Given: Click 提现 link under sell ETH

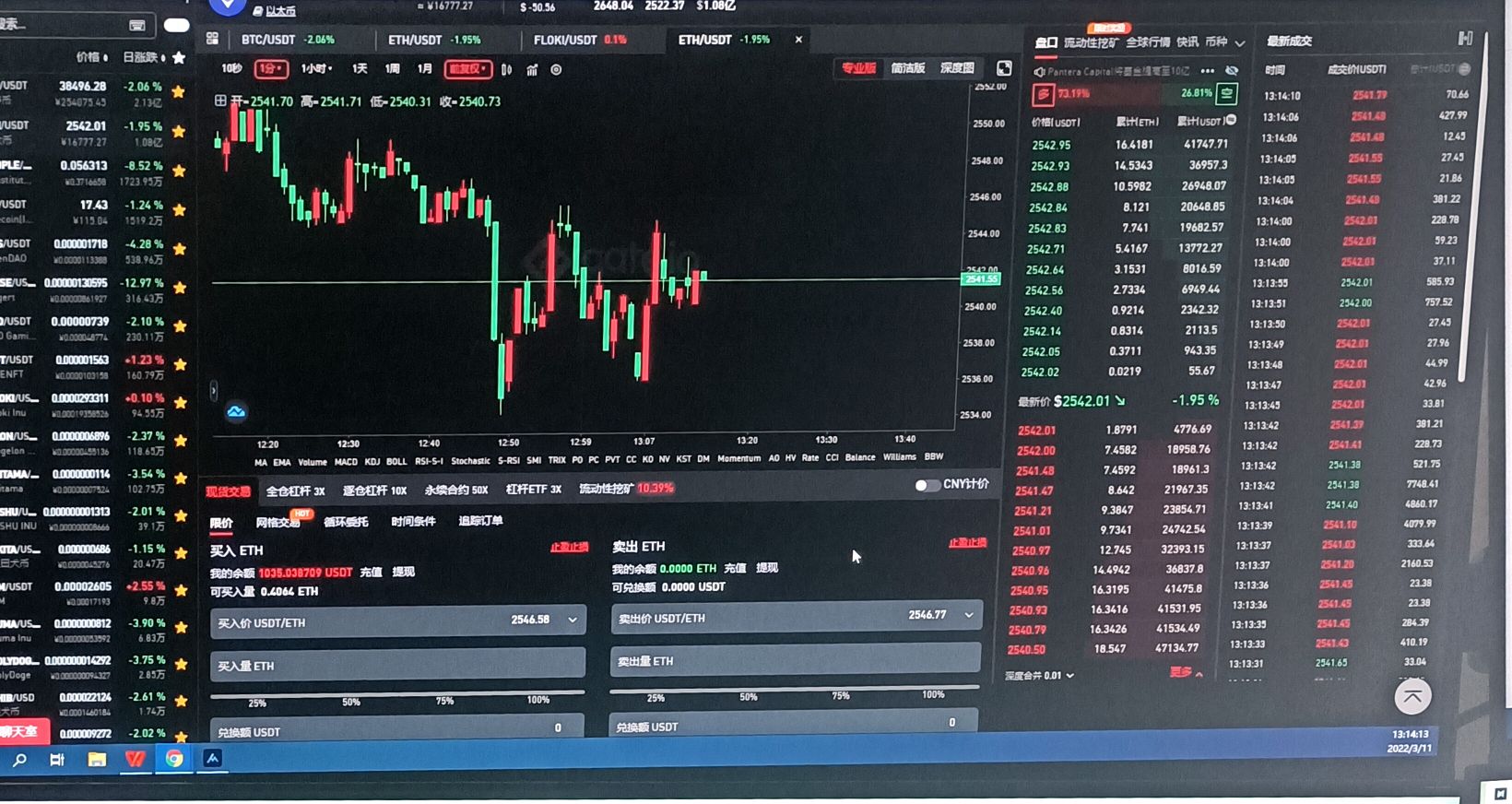Looking at the screenshot, I should click(x=767, y=568).
